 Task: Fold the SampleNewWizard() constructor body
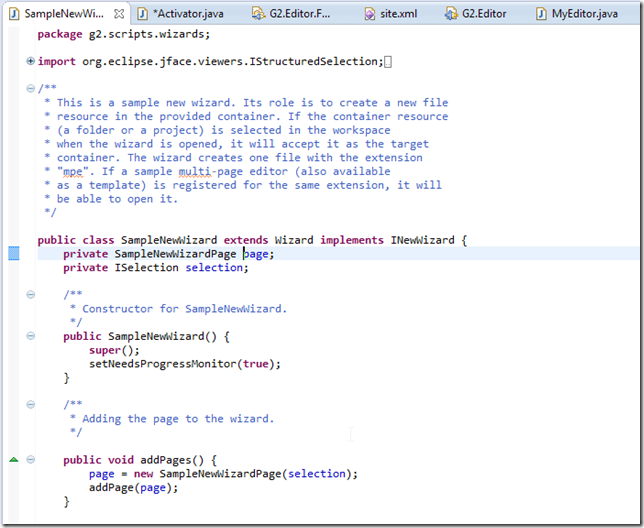tap(31, 336)
